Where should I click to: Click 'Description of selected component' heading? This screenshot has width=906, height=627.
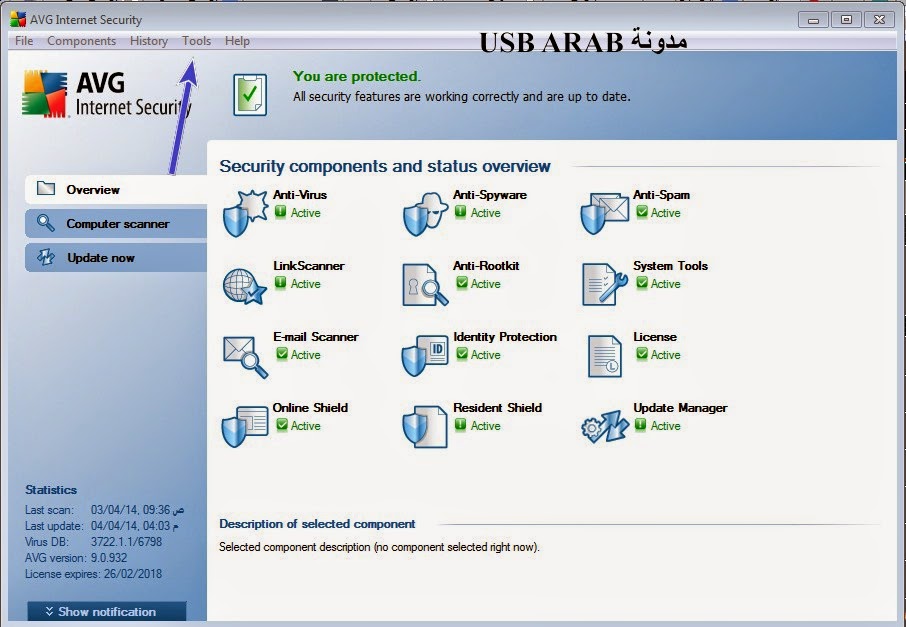coord(317,524)
